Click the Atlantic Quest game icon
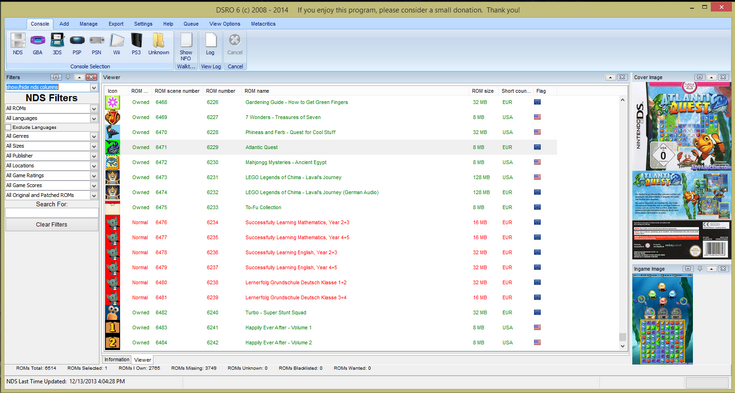 pos(112,147)
